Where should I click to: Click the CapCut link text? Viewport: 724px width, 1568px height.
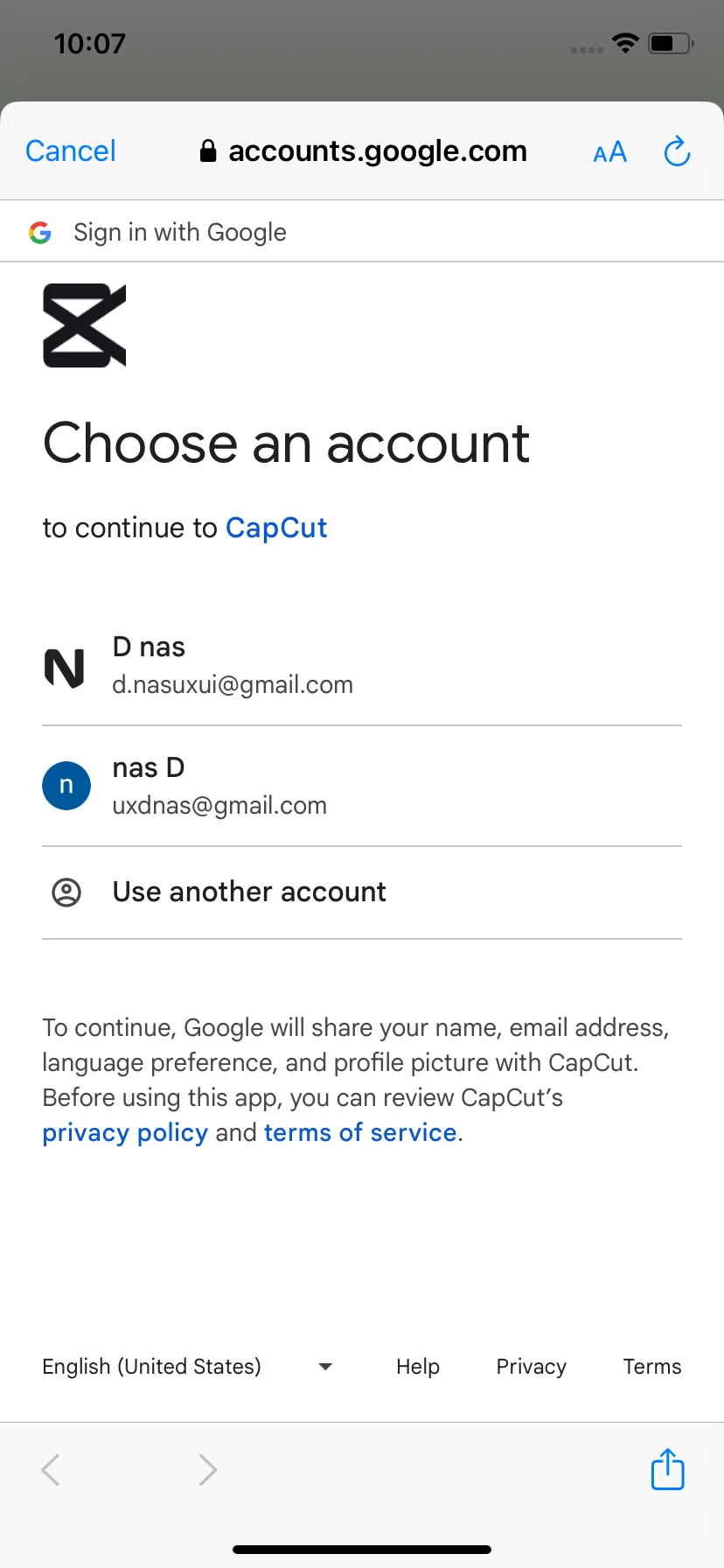[276, 528]
